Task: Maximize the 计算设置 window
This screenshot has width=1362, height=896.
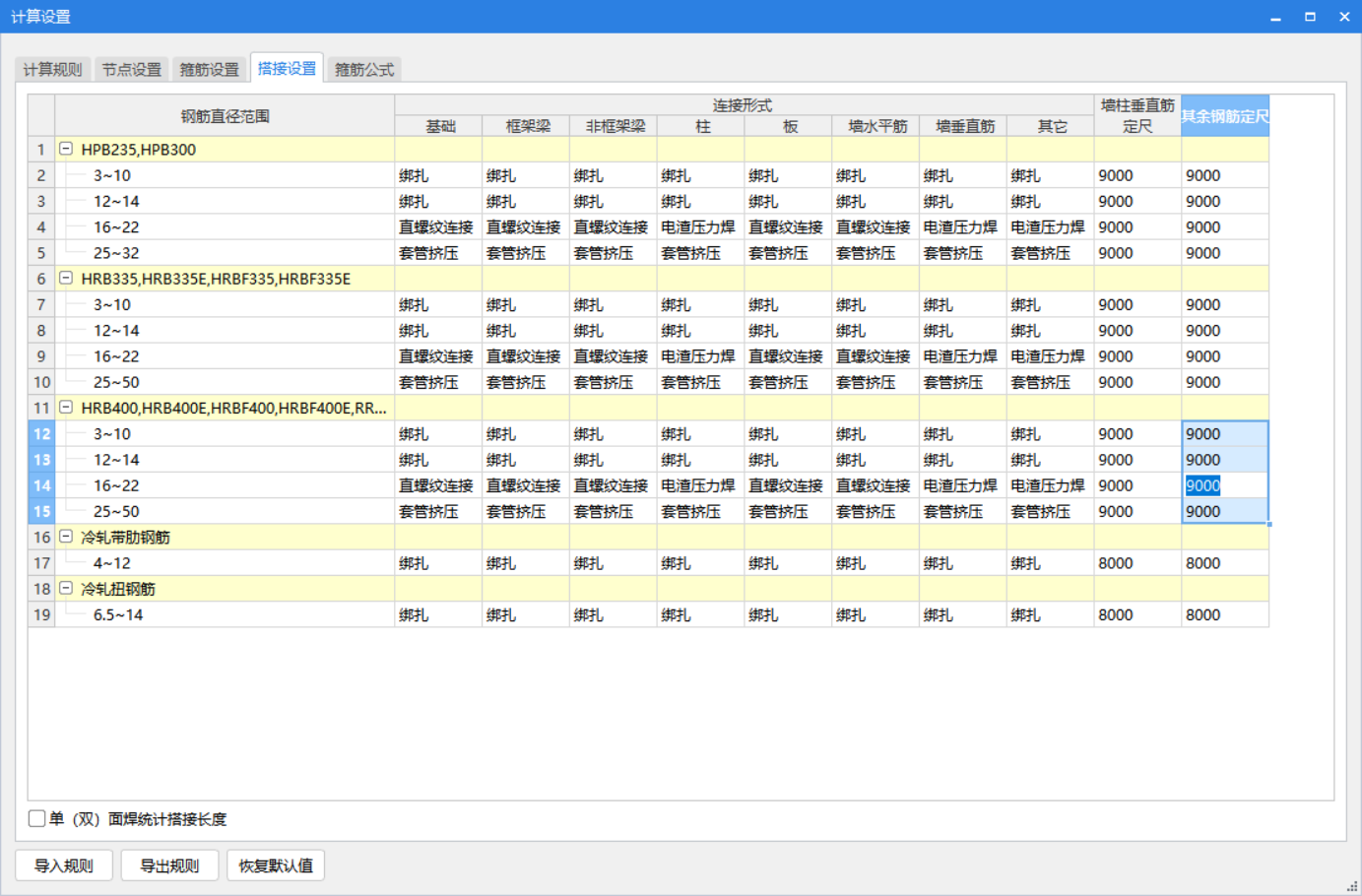Action: click(1310, 17)
